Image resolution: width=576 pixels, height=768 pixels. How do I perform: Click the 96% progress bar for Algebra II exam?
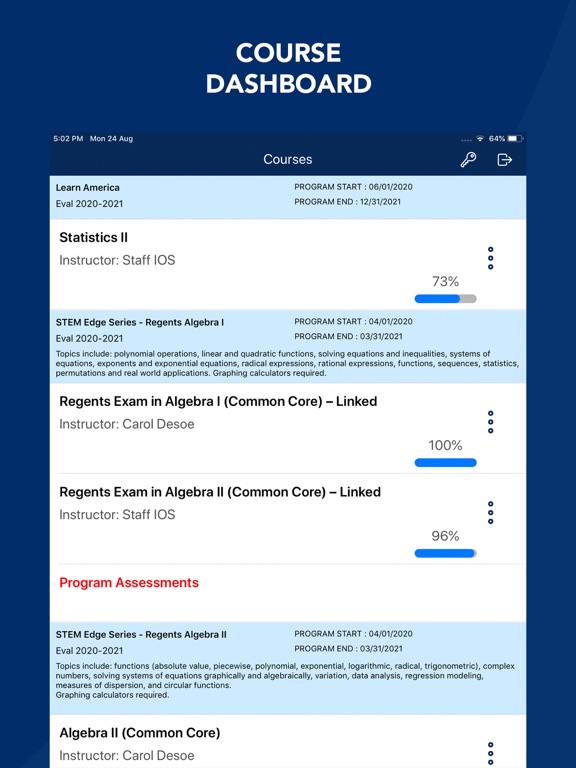pos(445,553)
